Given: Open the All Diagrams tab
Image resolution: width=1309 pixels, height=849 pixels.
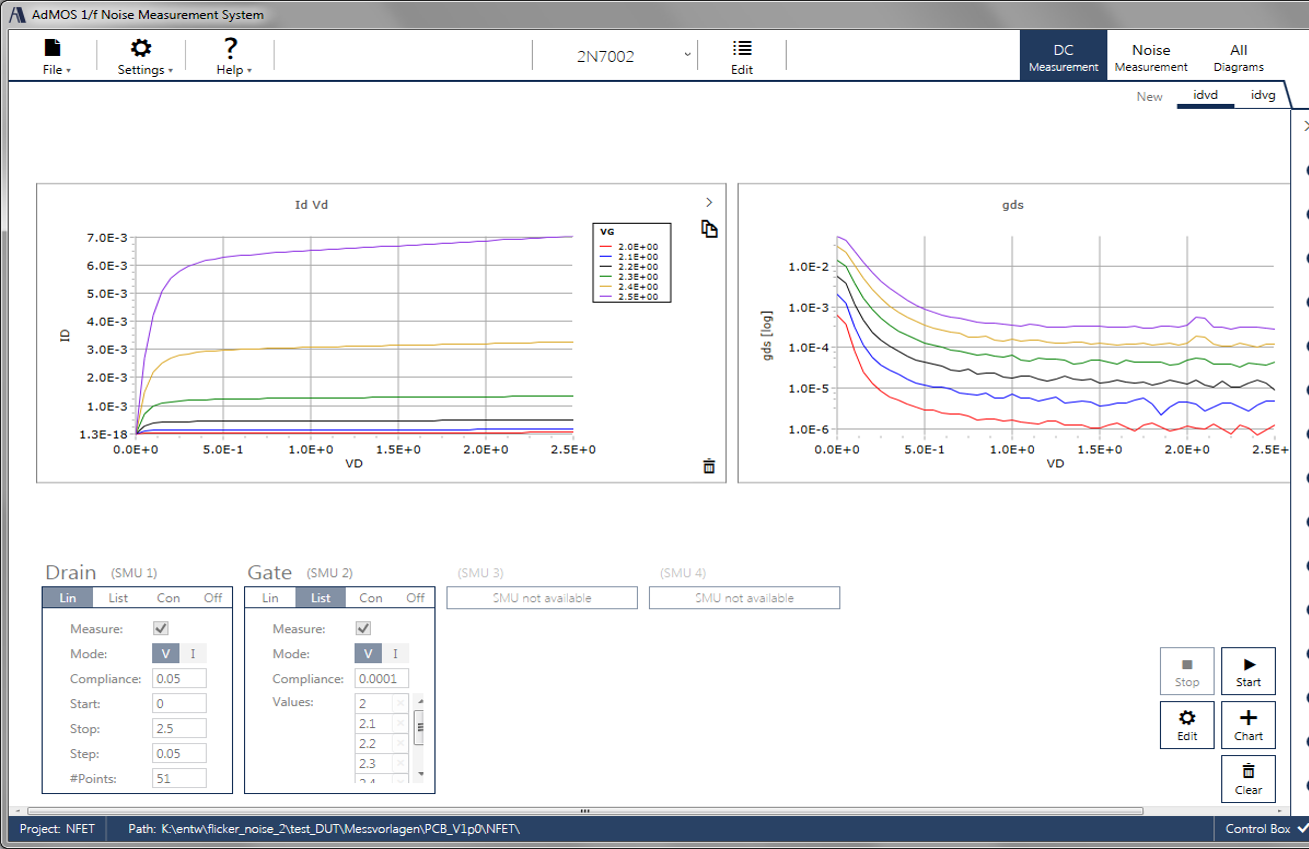Looking at the screenshot, I should (1239, 57).
